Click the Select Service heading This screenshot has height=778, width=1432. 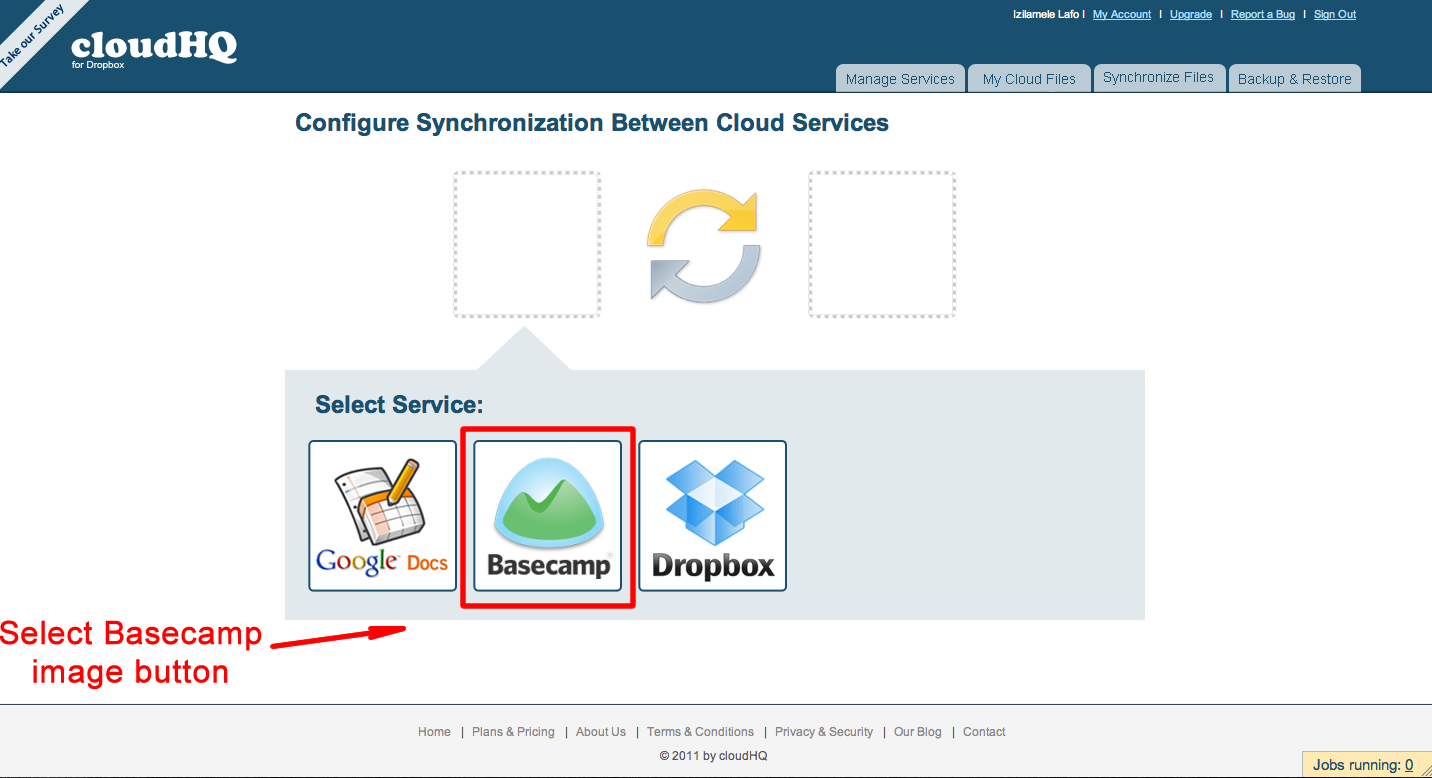pyautogui.click(x=399, y=405)
